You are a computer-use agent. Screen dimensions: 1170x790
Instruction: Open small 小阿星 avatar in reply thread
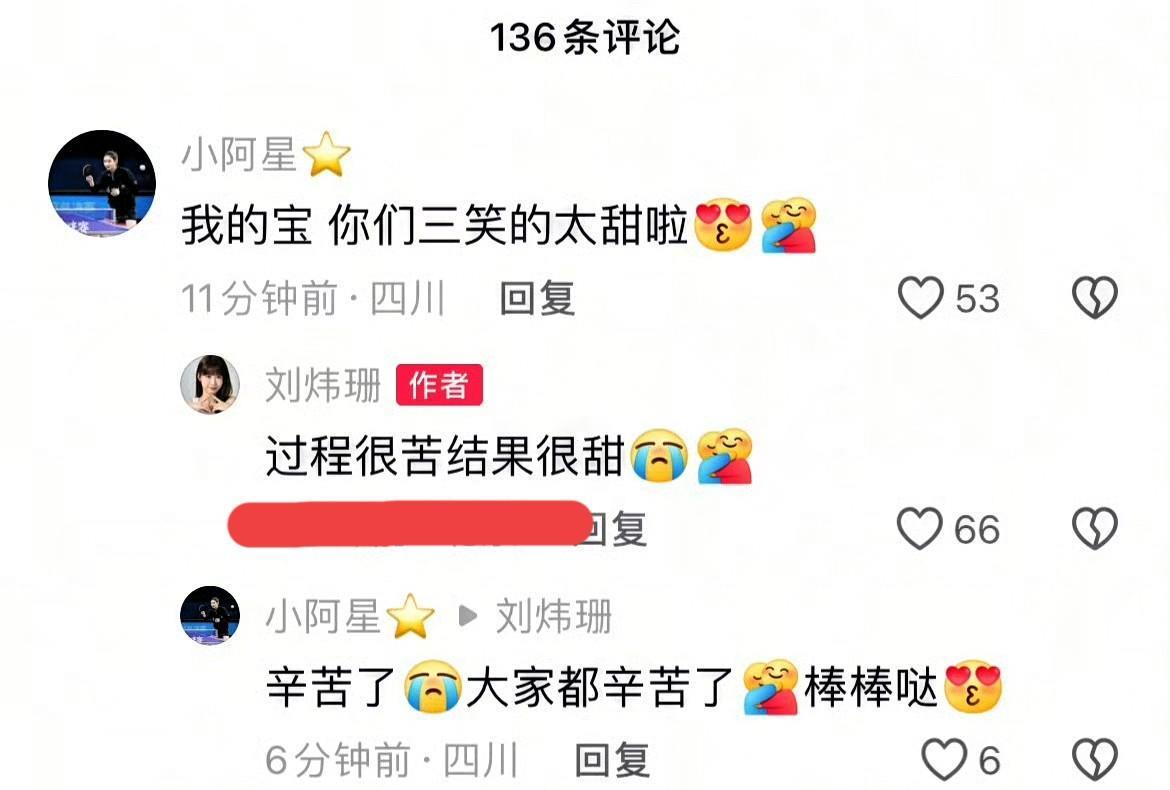point(210,615)
